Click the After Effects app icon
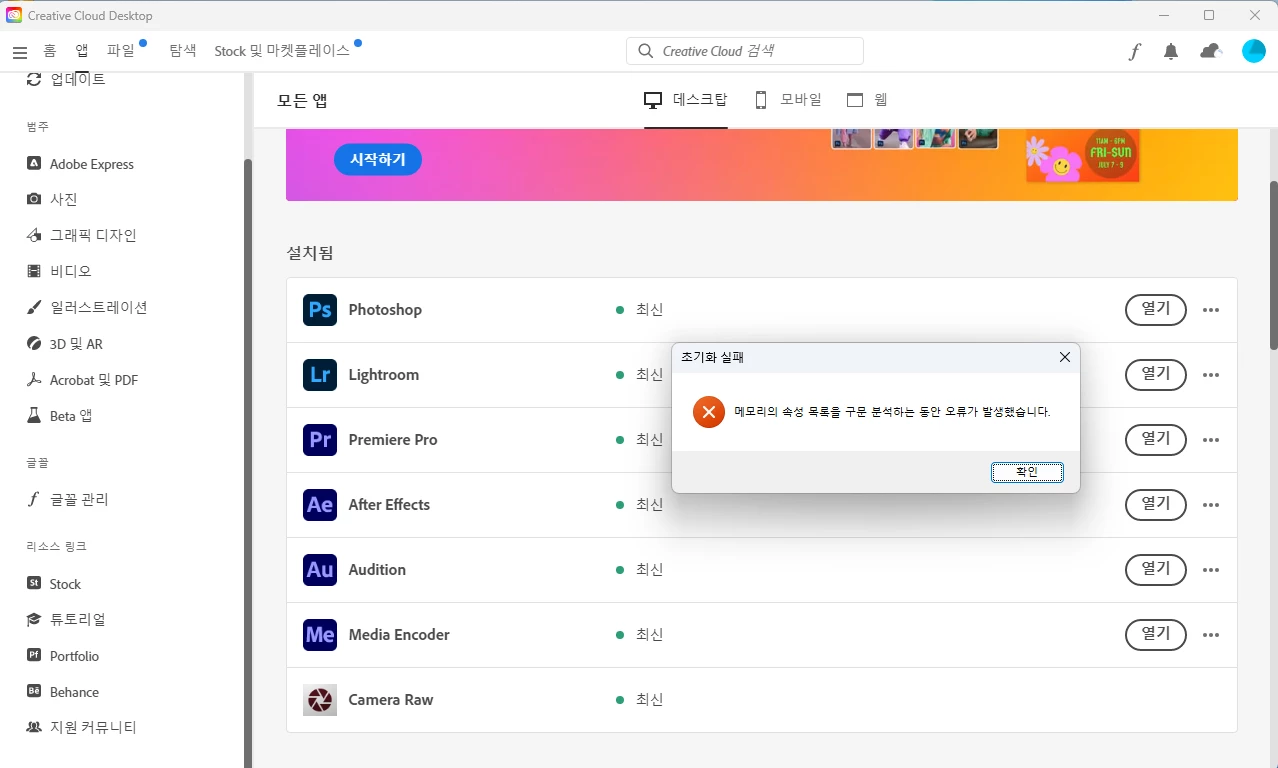 (x=320, y=505)
